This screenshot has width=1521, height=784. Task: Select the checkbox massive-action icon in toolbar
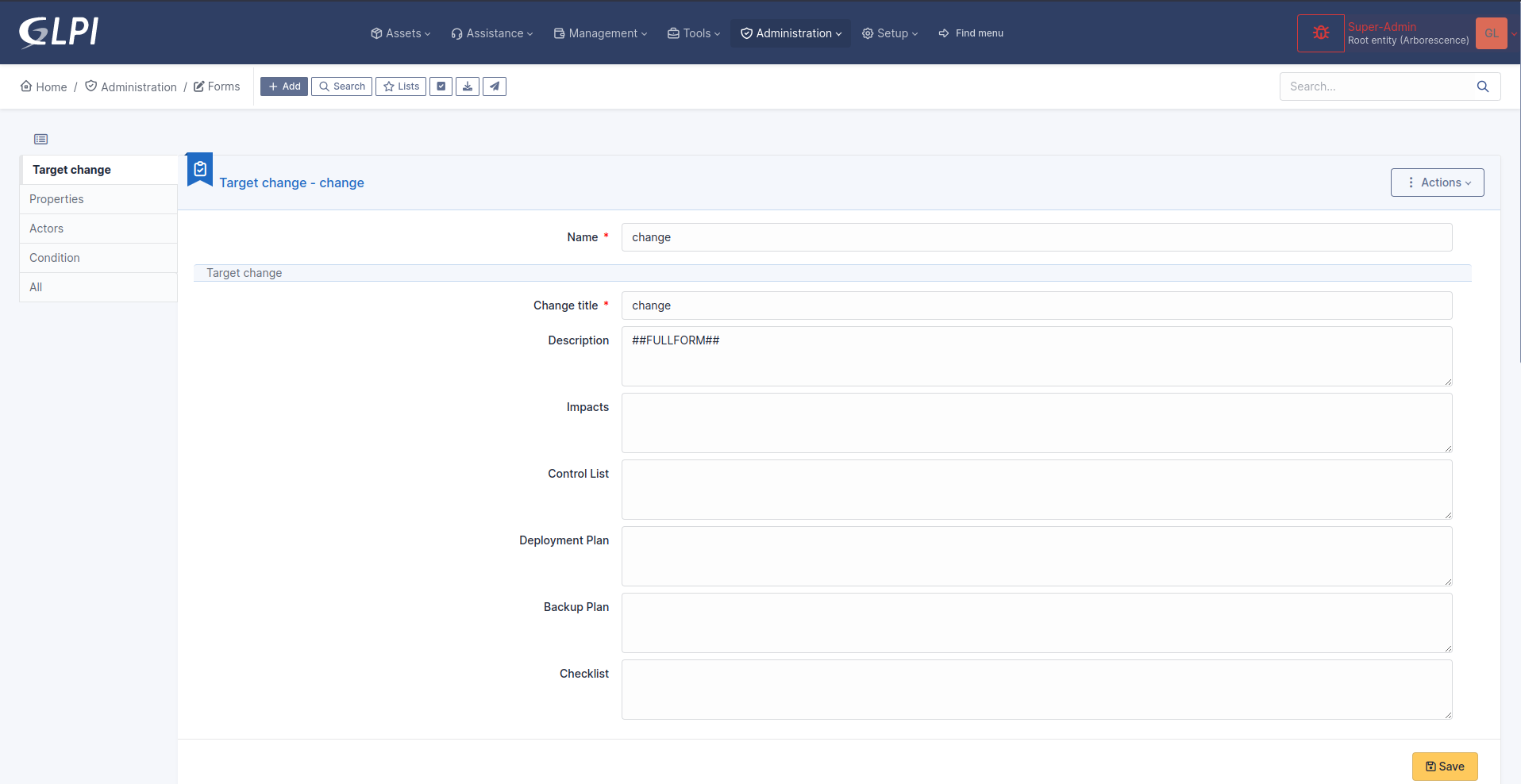click(441, 86)
